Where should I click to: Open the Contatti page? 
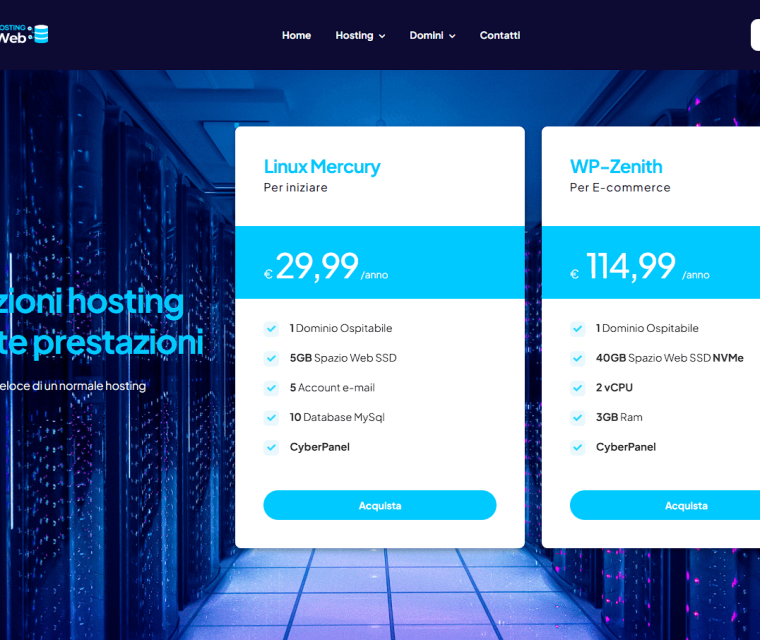(500, 35)
